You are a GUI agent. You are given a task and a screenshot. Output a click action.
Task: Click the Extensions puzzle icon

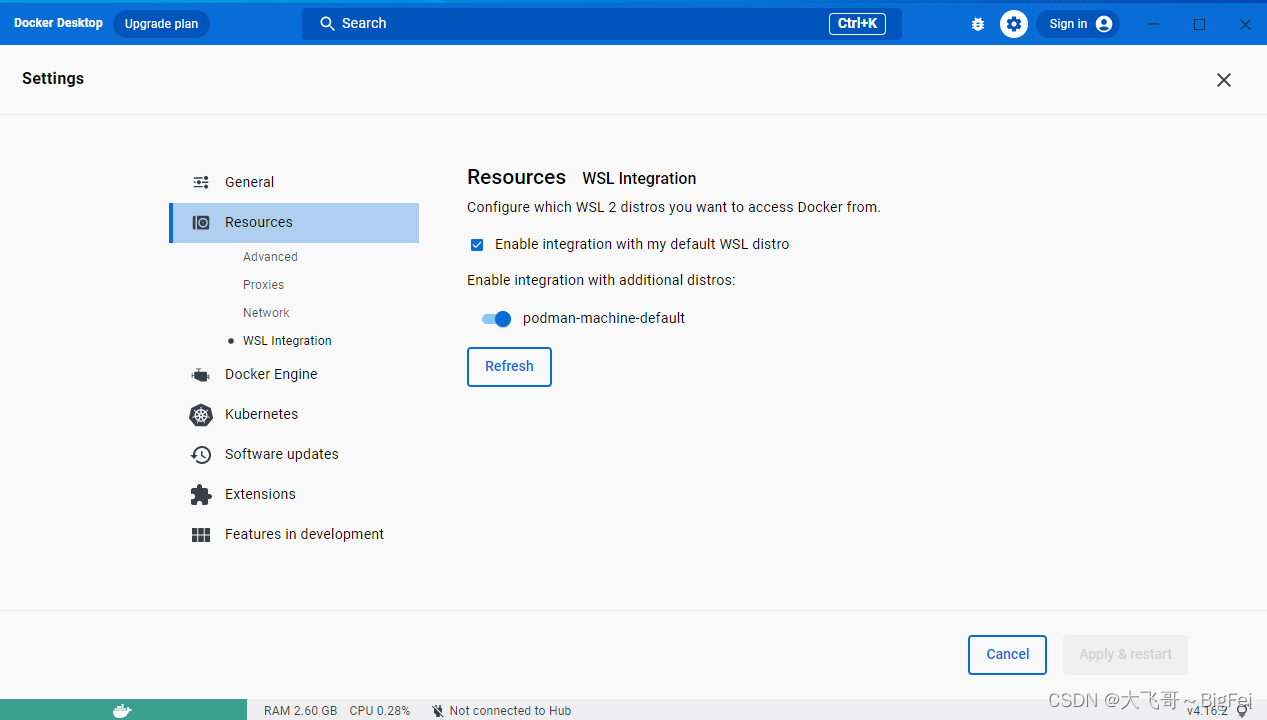coord(200,494)
